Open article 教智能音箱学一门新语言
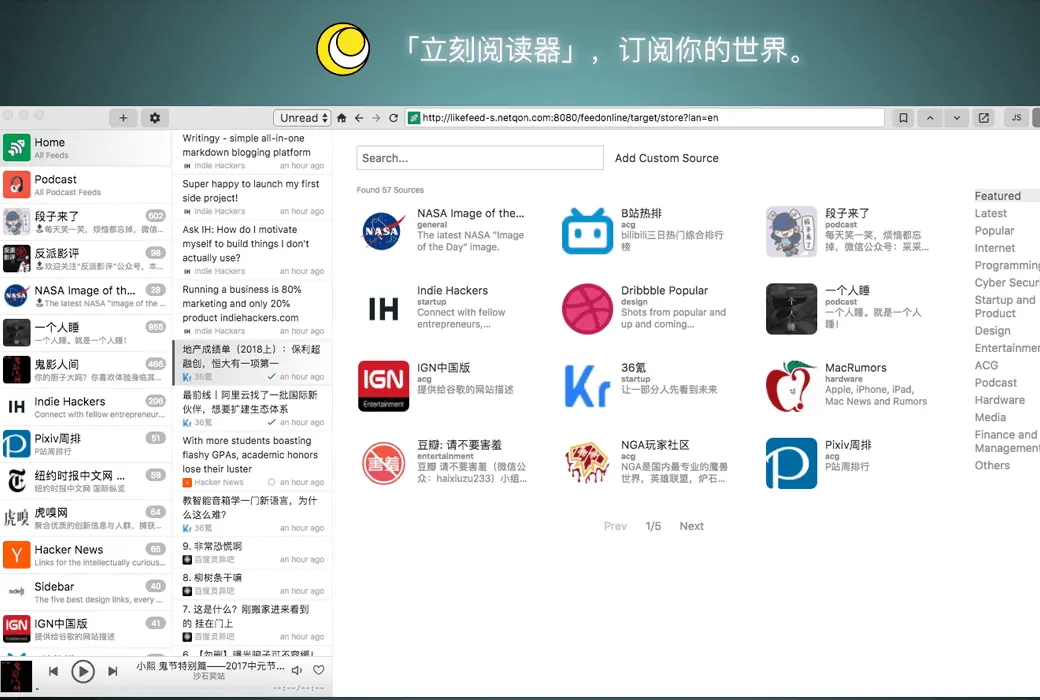The height and width of the screenshot is (700, 1040). (252, 514)
